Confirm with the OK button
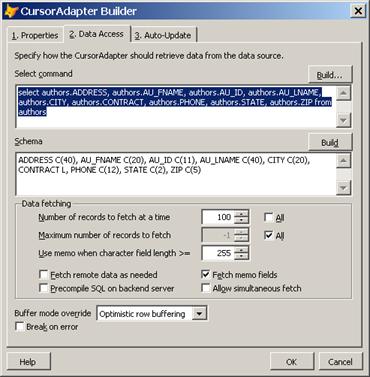 click(x=292, y=362)
